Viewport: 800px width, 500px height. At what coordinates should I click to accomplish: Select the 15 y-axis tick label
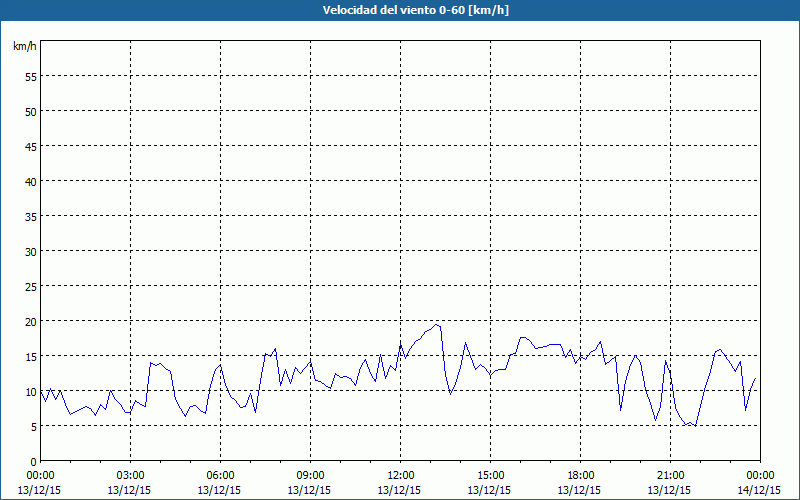[x=31, y=357]
